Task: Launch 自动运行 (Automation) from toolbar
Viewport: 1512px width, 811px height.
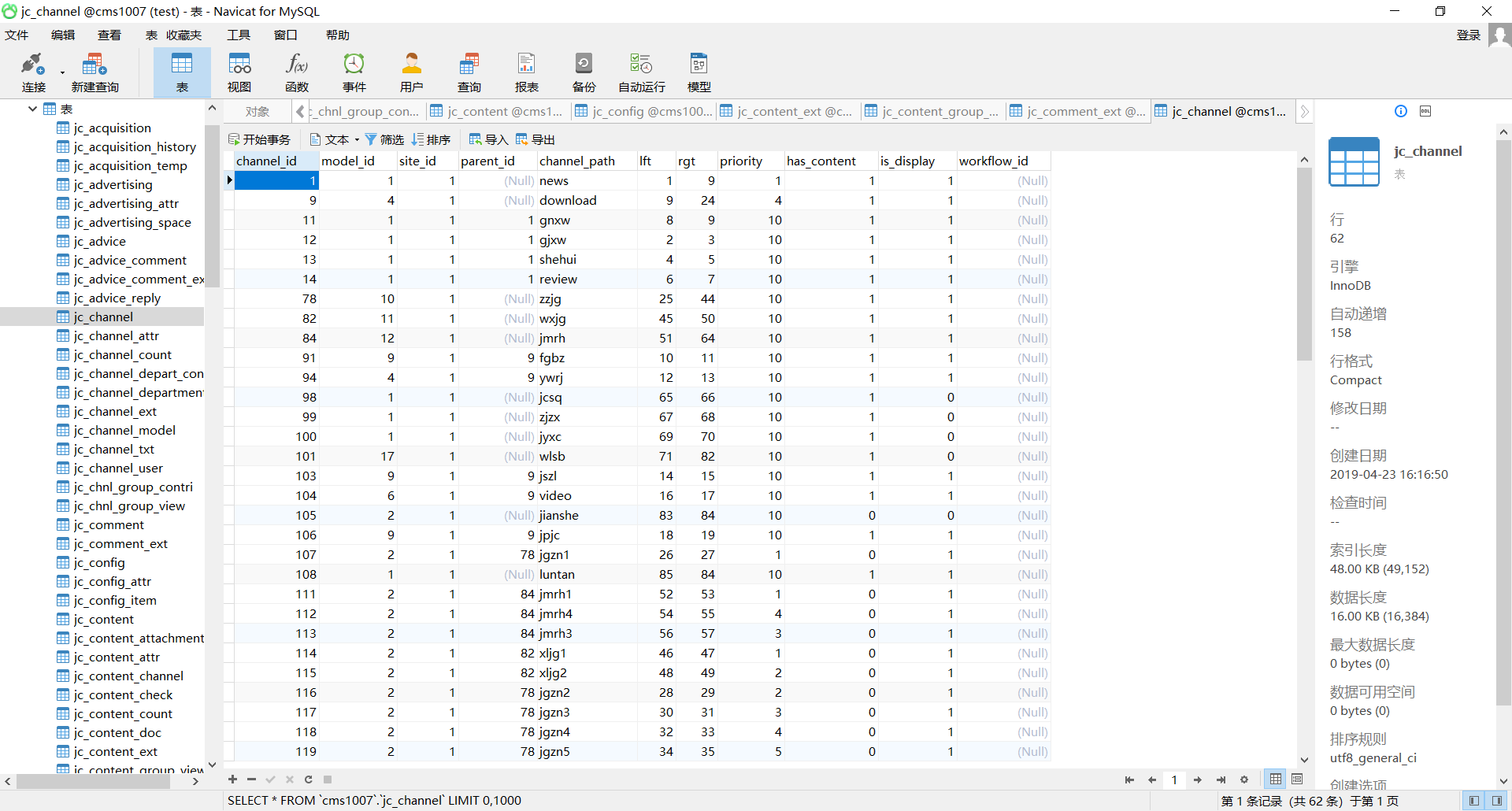Action: tap(641, 72)
